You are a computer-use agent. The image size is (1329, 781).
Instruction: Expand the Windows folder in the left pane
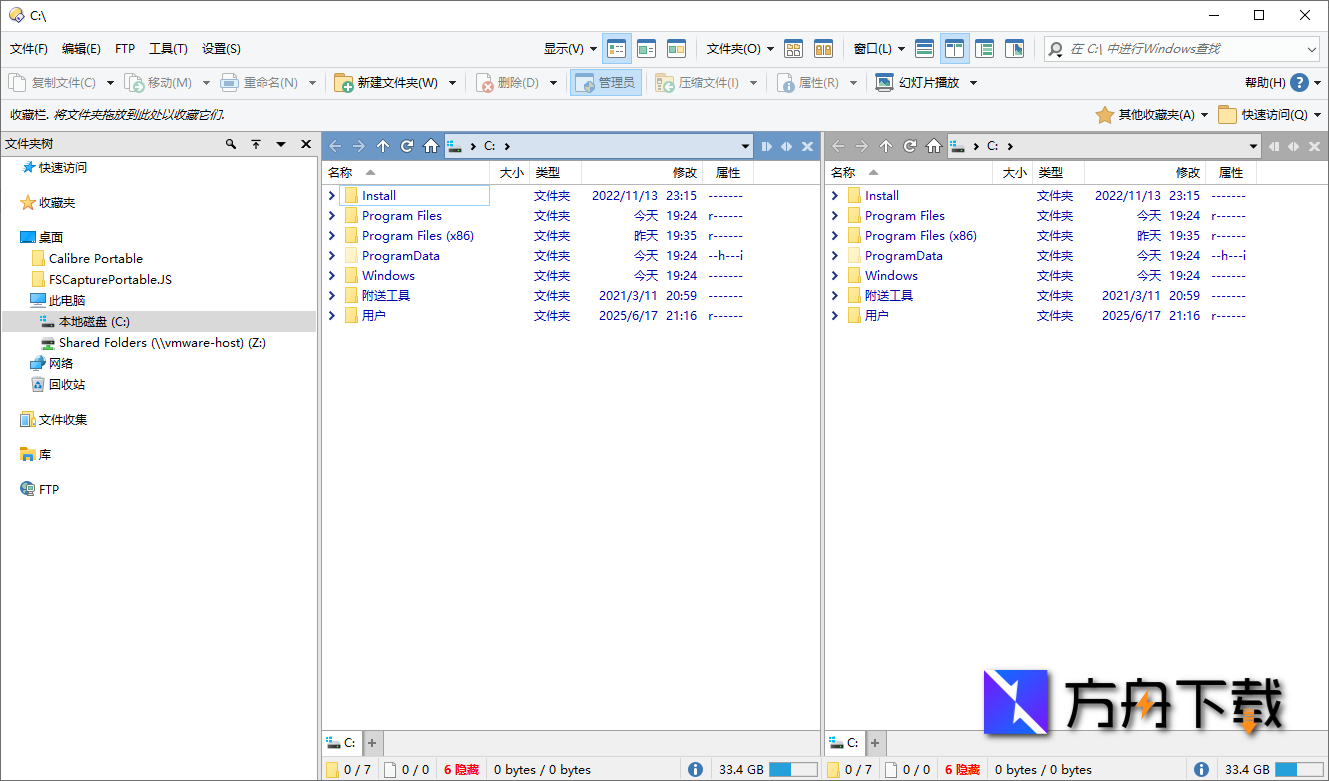click(331, 275)
